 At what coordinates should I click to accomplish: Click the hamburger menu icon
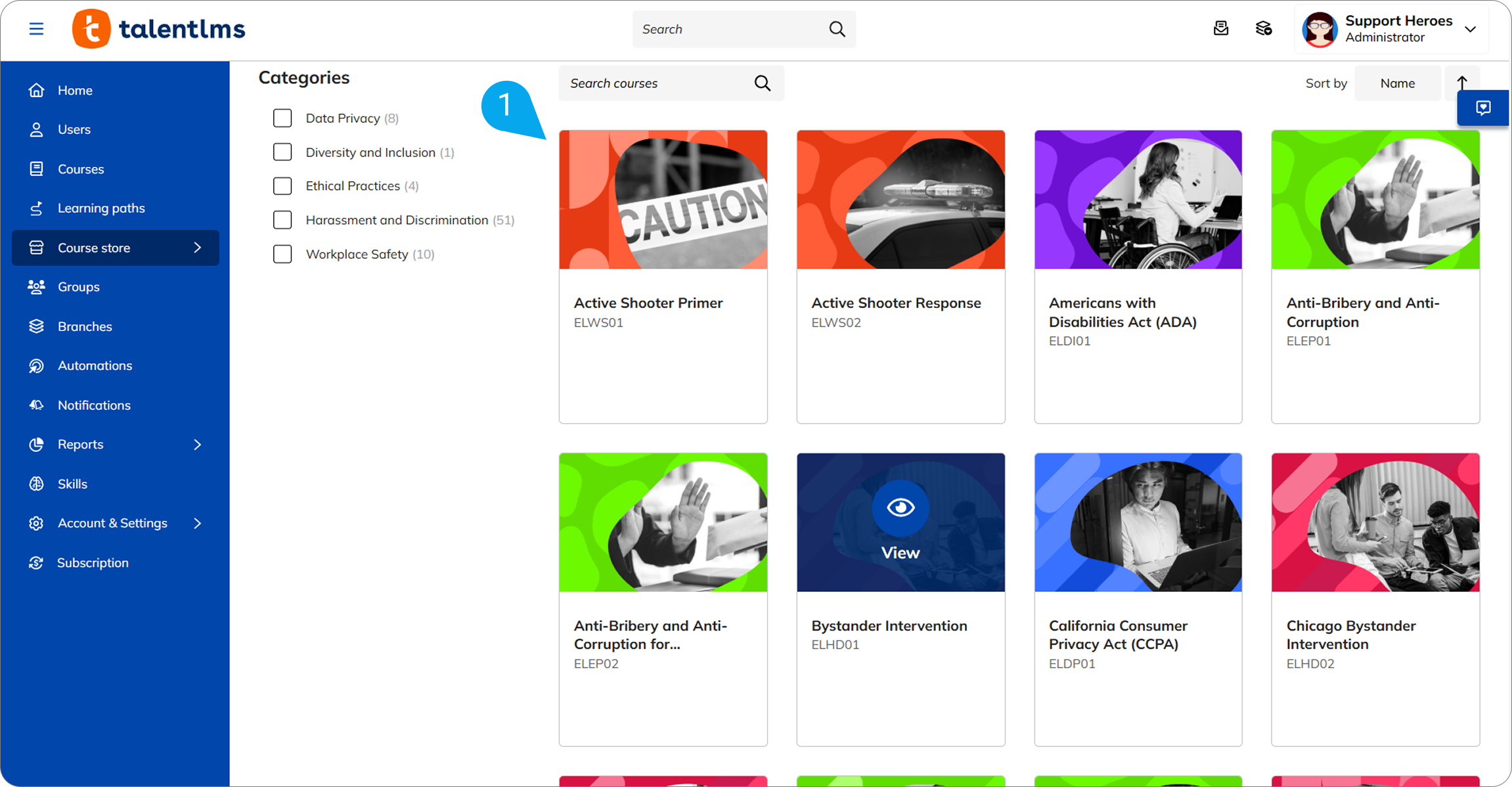point(36,29)
